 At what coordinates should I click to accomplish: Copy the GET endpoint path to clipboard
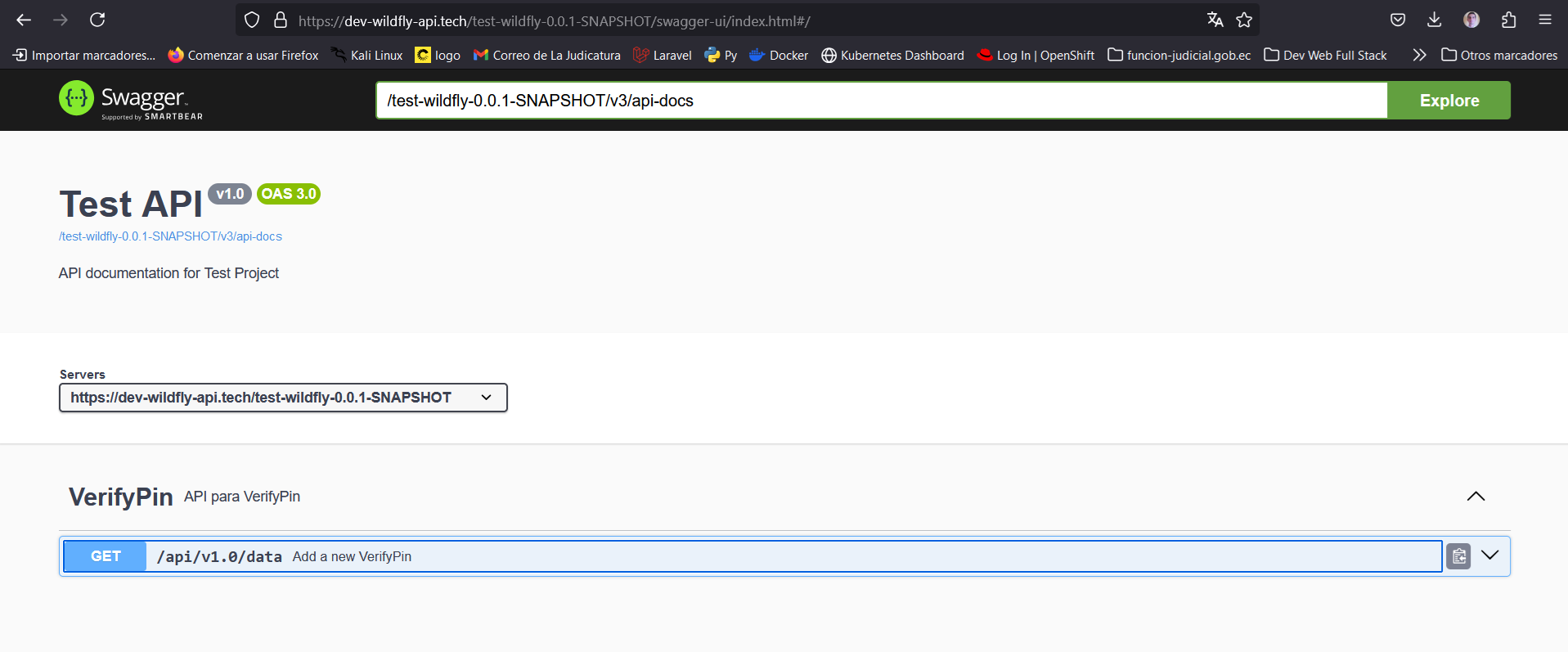coord(1458,556)
